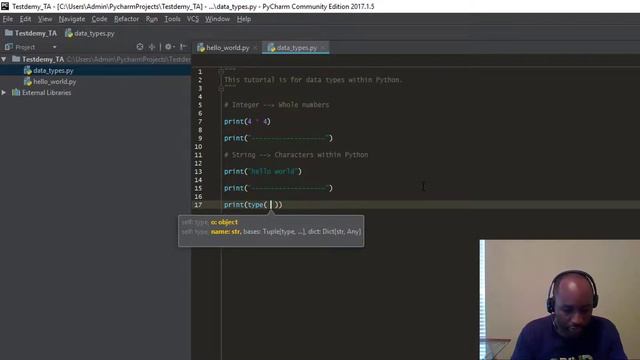Image resolution: width=640 pixels, height=360 pixels.
Task: Open the Navigate menu
Action: click(72, 19)
